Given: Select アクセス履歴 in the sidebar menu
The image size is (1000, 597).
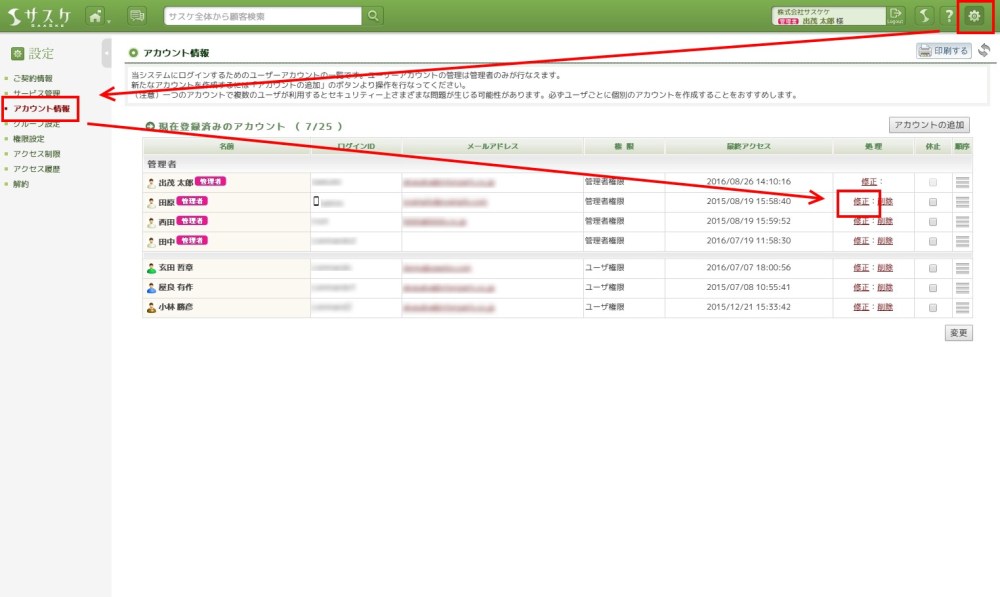Looking at the screenshot, I should [36, 169].
